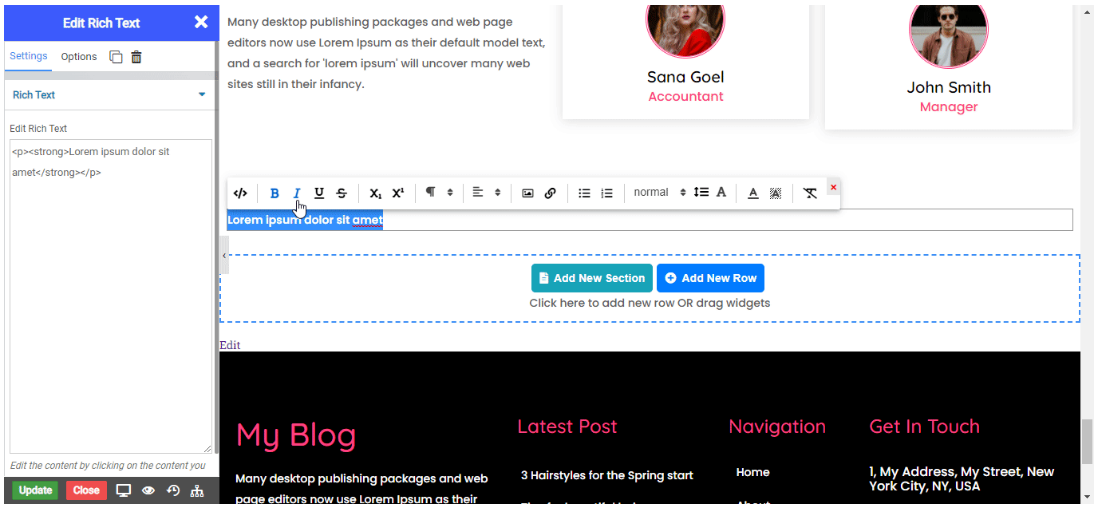
Task: Create a numbered ordered list
Action: coord(607,193)
